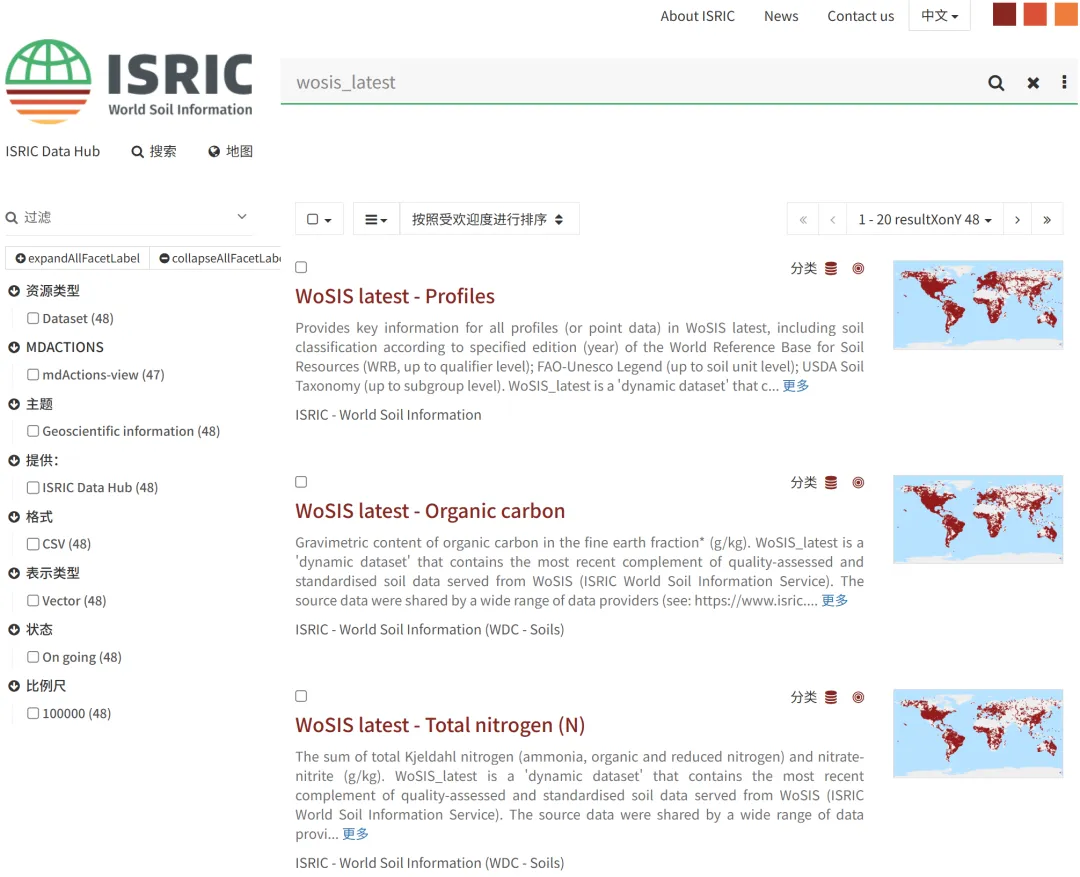Collapse the 表示类型 facet arrow icon
Viewport: 1080px width, 877px height.
pos(14,573)
